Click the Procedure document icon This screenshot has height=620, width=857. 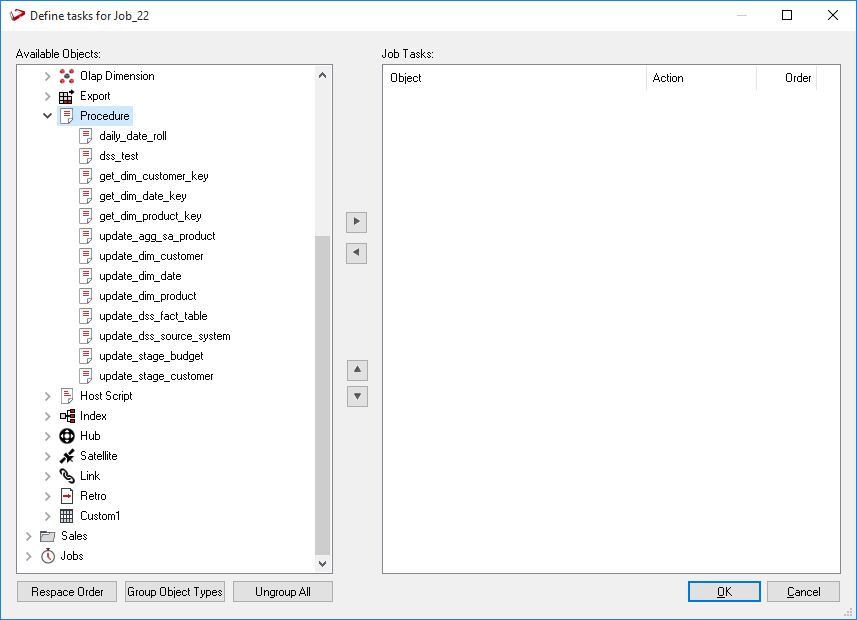pos(67,116)
